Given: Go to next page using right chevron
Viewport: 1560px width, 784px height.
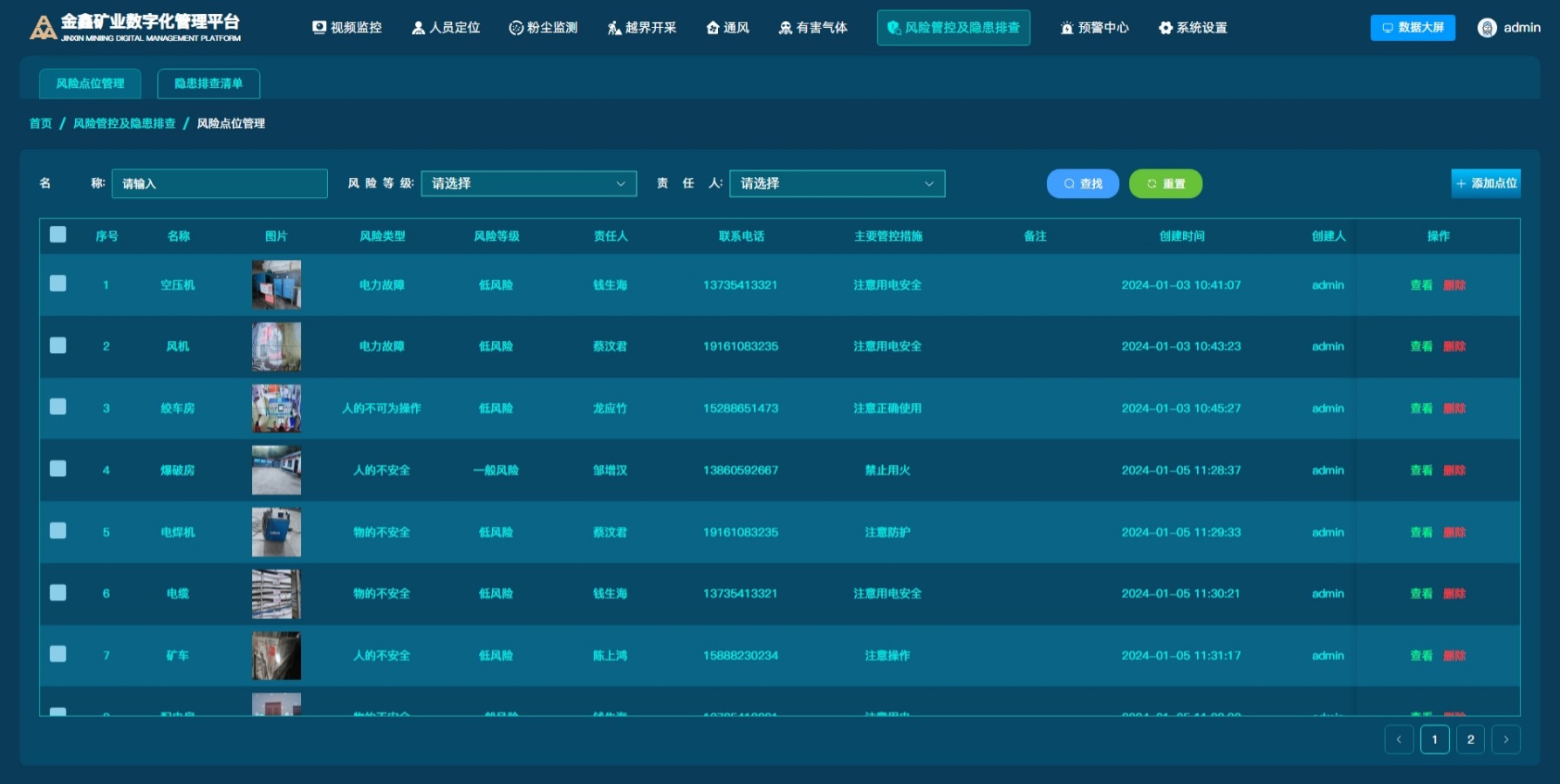Looking at the screenshot, I should 1505,740.
